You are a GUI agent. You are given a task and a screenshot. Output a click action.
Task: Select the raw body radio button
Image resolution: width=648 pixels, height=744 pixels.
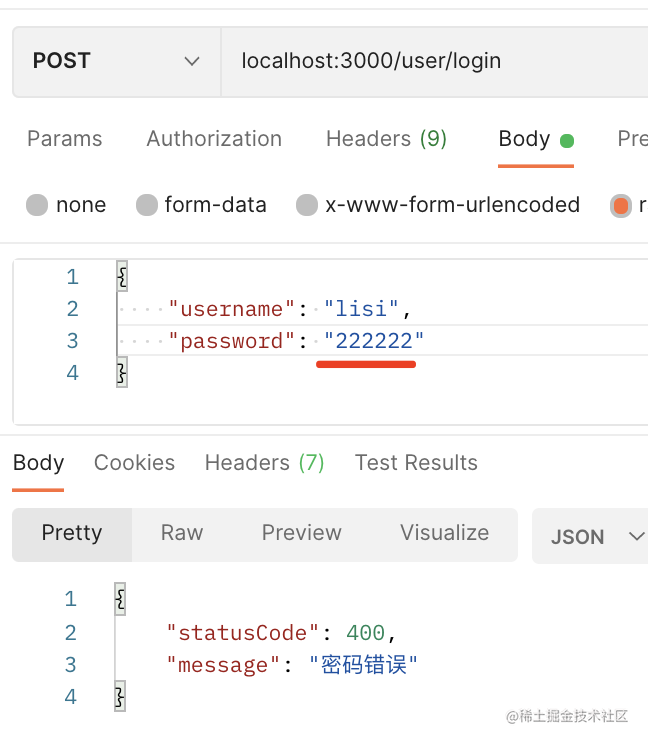pos(621,206)
